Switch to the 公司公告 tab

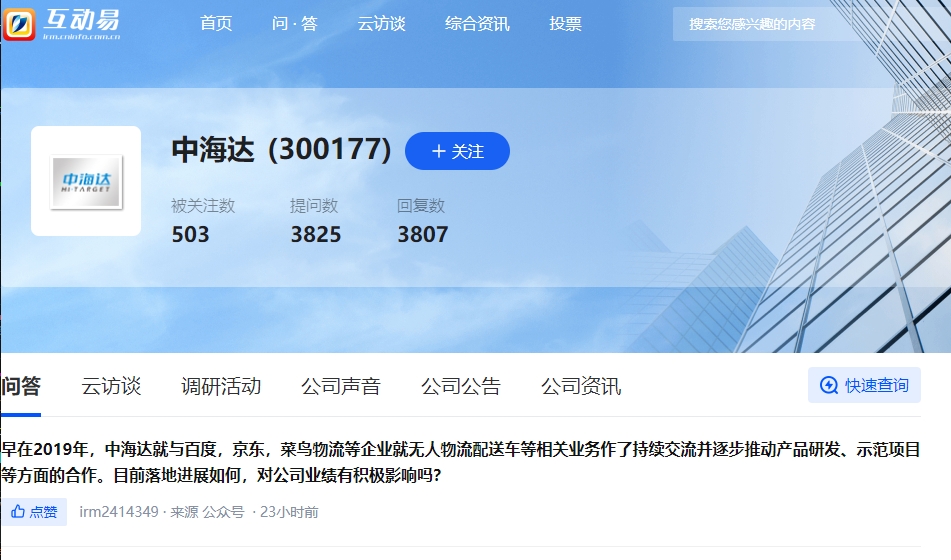coord(461,386)
